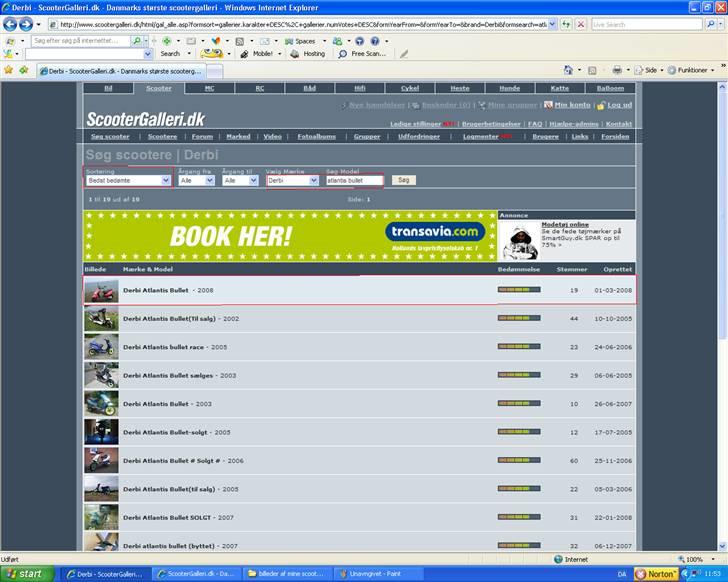Click the browser Back button
The width and height of the screenshot is (728, 582).
click(10, 24)
